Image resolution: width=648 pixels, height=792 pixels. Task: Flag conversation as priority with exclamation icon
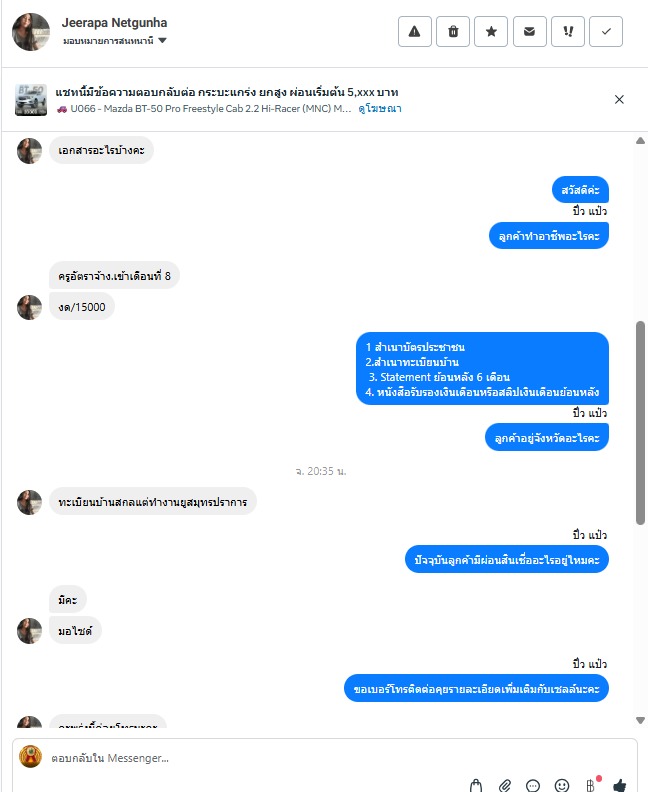point(568,31)
